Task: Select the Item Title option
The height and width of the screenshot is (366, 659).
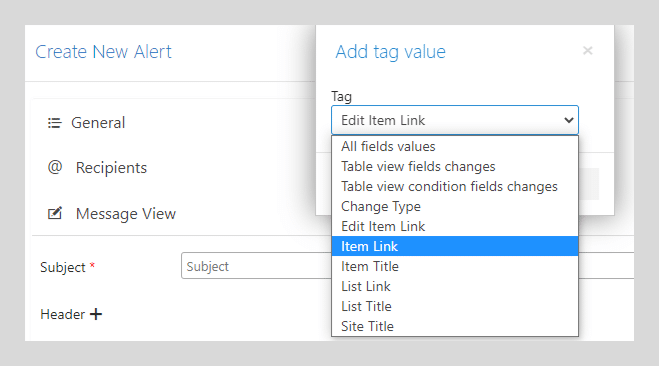Action: (x=455, y=266)
